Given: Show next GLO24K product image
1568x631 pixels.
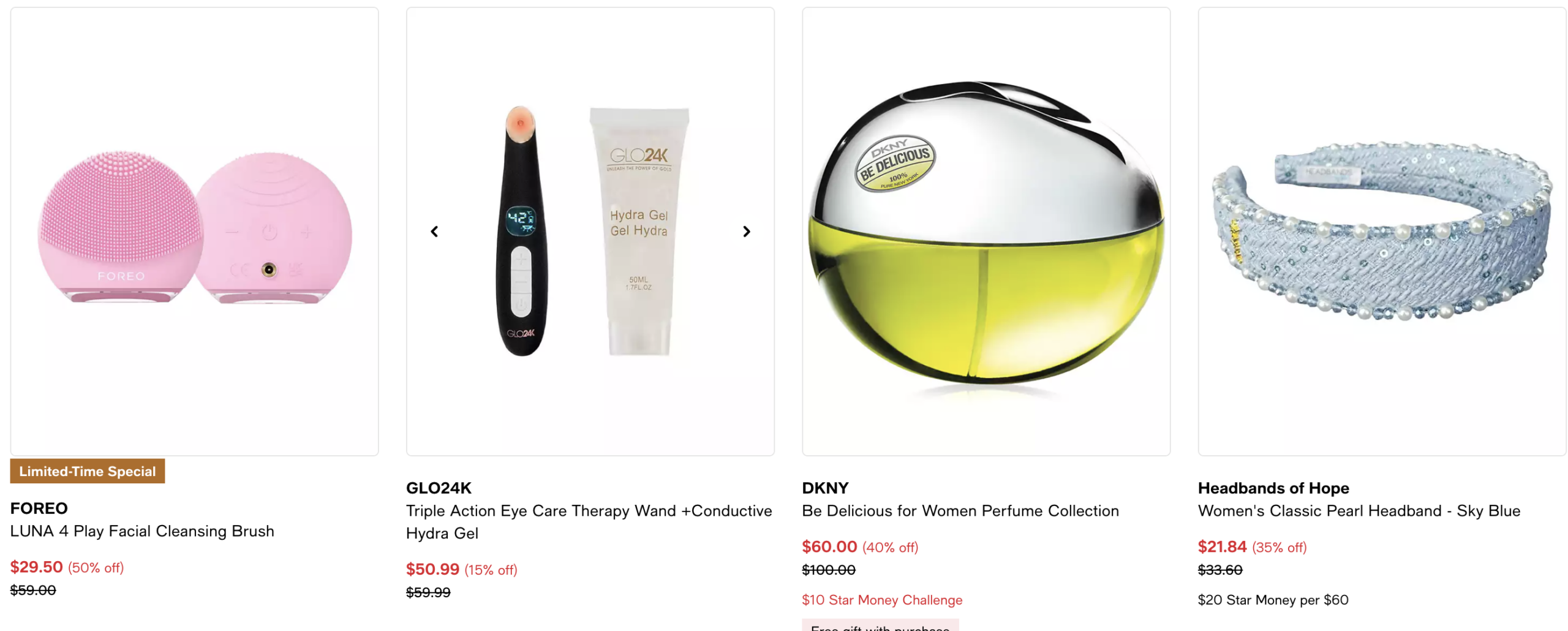Looking at the screenshot, I should tap(746, 232).
